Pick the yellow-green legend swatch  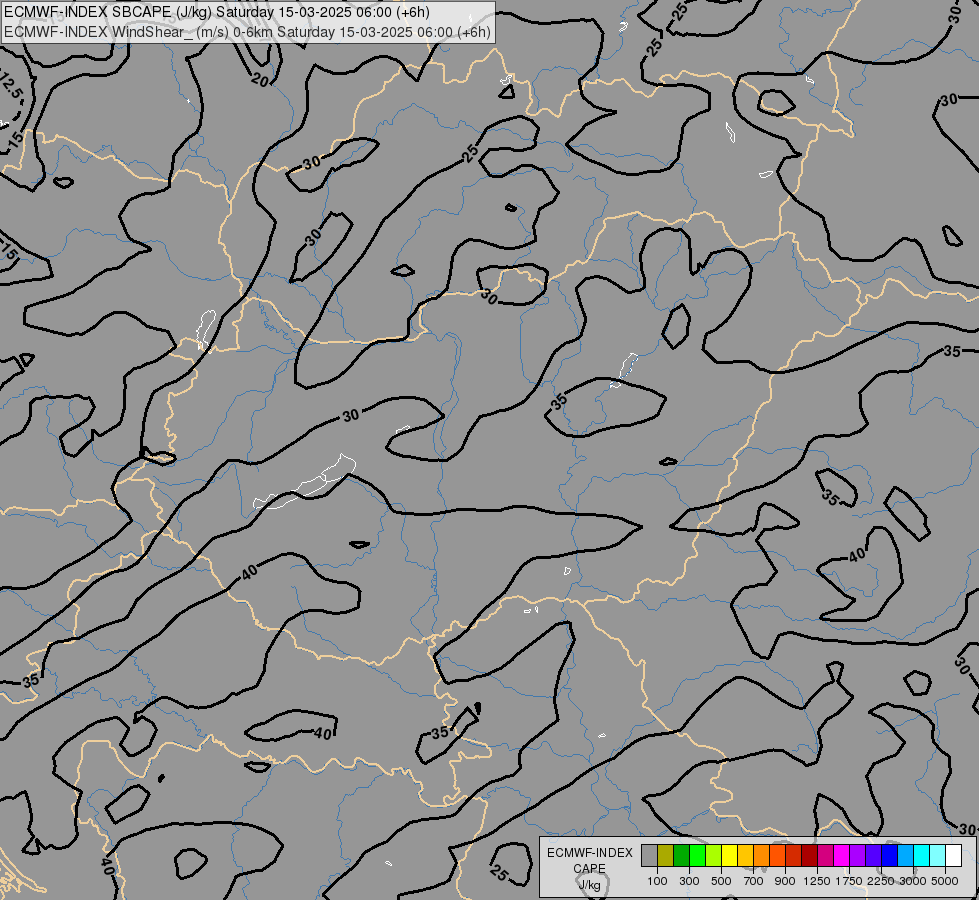tap(713, 855)
